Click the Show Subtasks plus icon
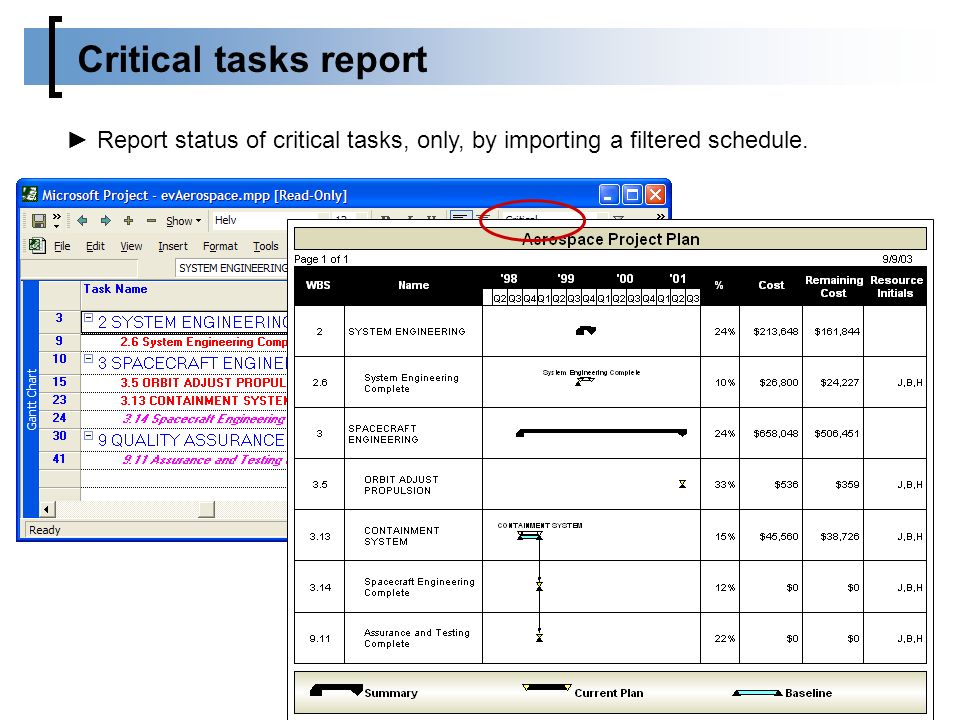This screenshot has height=720, width=960. pos(129,220)
